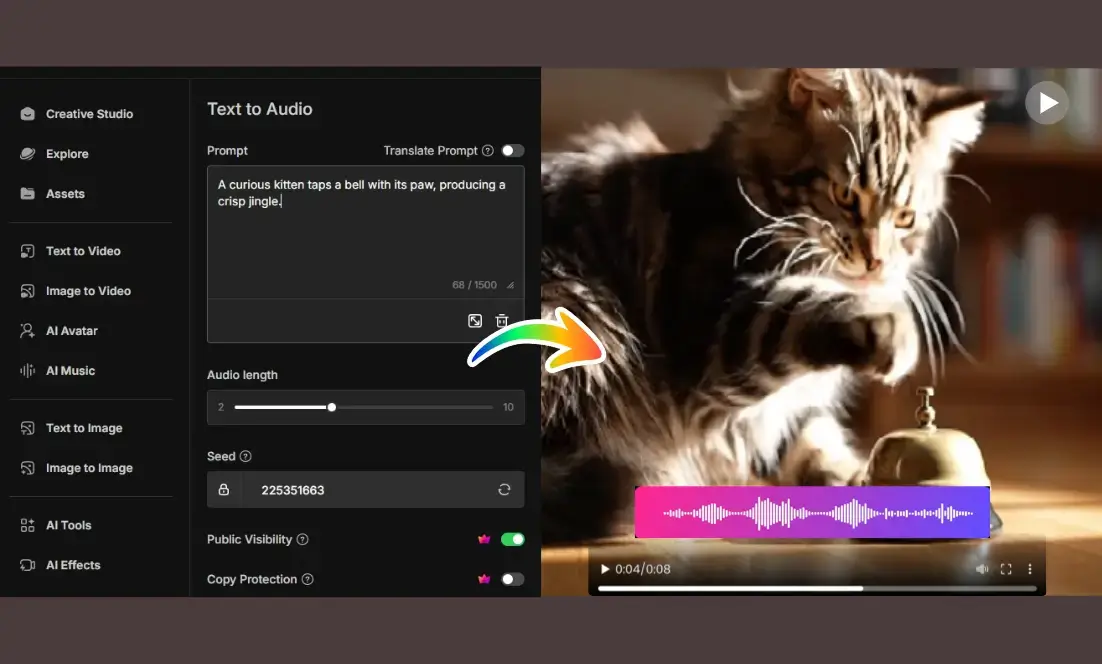Play the kitten video

click(1046, 102)
